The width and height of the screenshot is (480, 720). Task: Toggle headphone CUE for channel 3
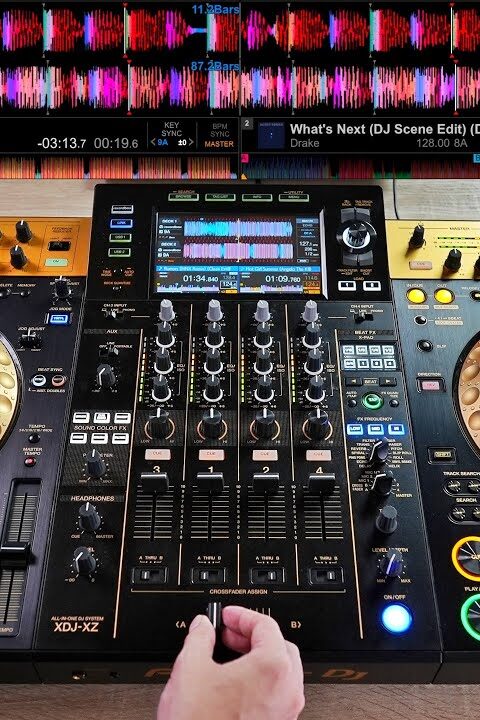(158, 455)
